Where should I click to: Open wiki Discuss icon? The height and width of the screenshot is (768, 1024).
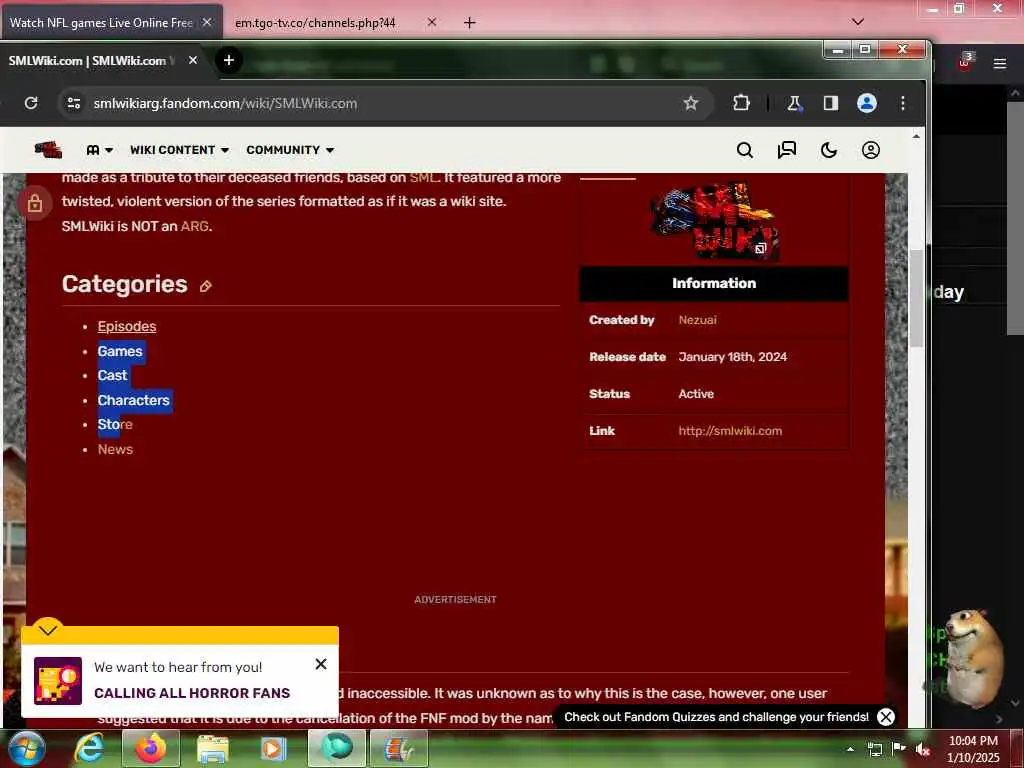(786, 150)
